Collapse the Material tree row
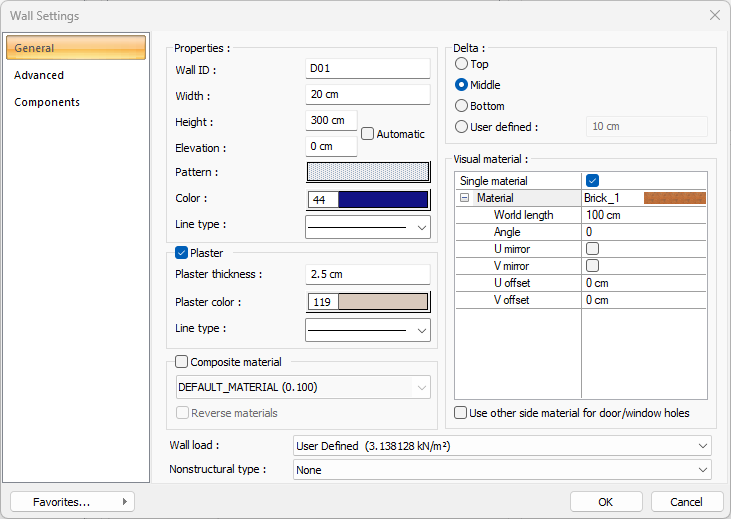This screenshot has height=519, width=731. 464,198
